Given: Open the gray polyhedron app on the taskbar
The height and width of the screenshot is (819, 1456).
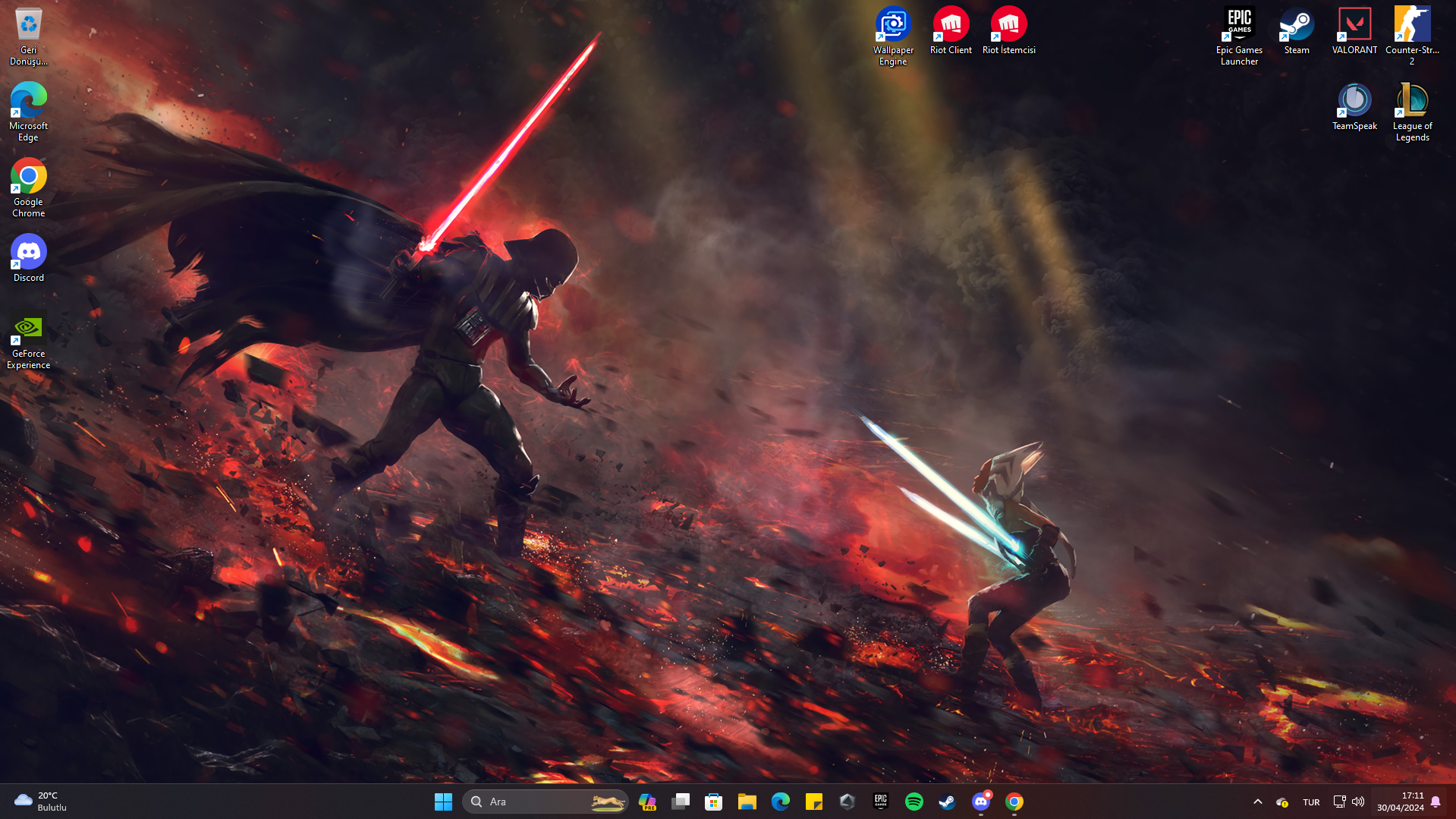Looking at the screenshot, I should point(847,802).
